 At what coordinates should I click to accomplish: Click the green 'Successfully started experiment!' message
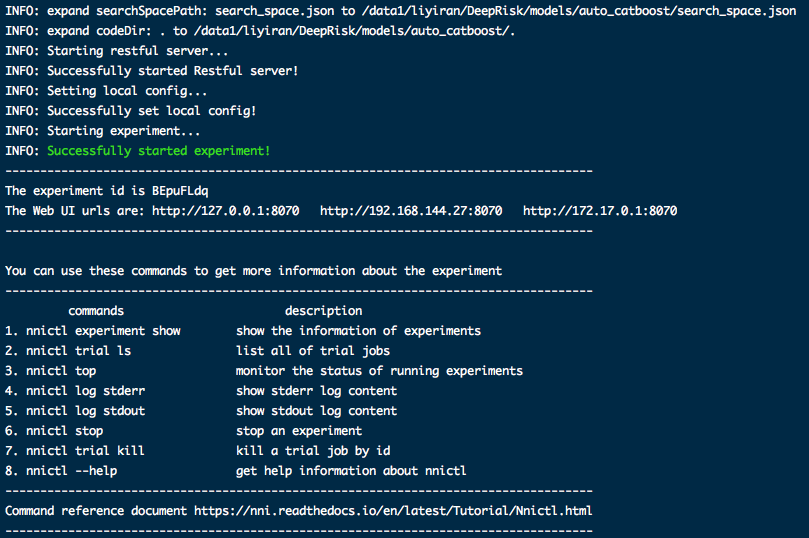point(158,151)
